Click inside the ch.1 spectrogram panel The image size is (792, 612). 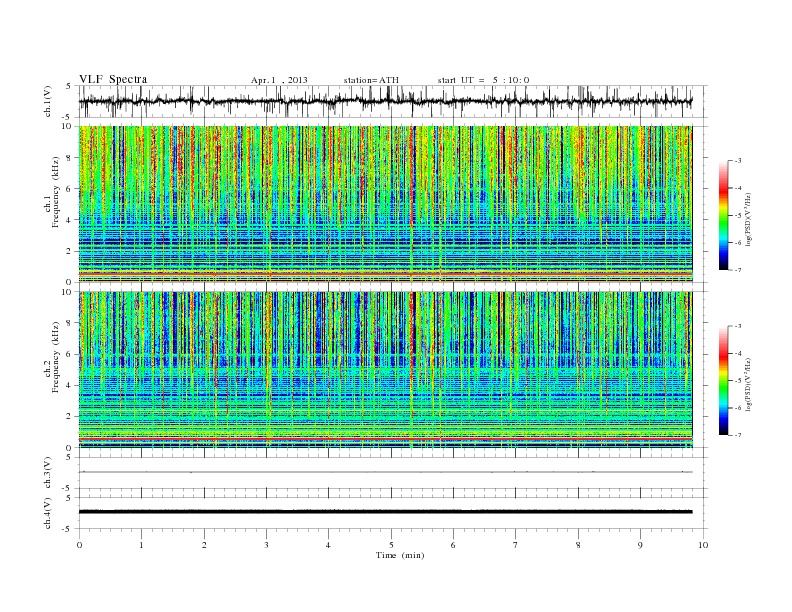[x=385, y=204]
